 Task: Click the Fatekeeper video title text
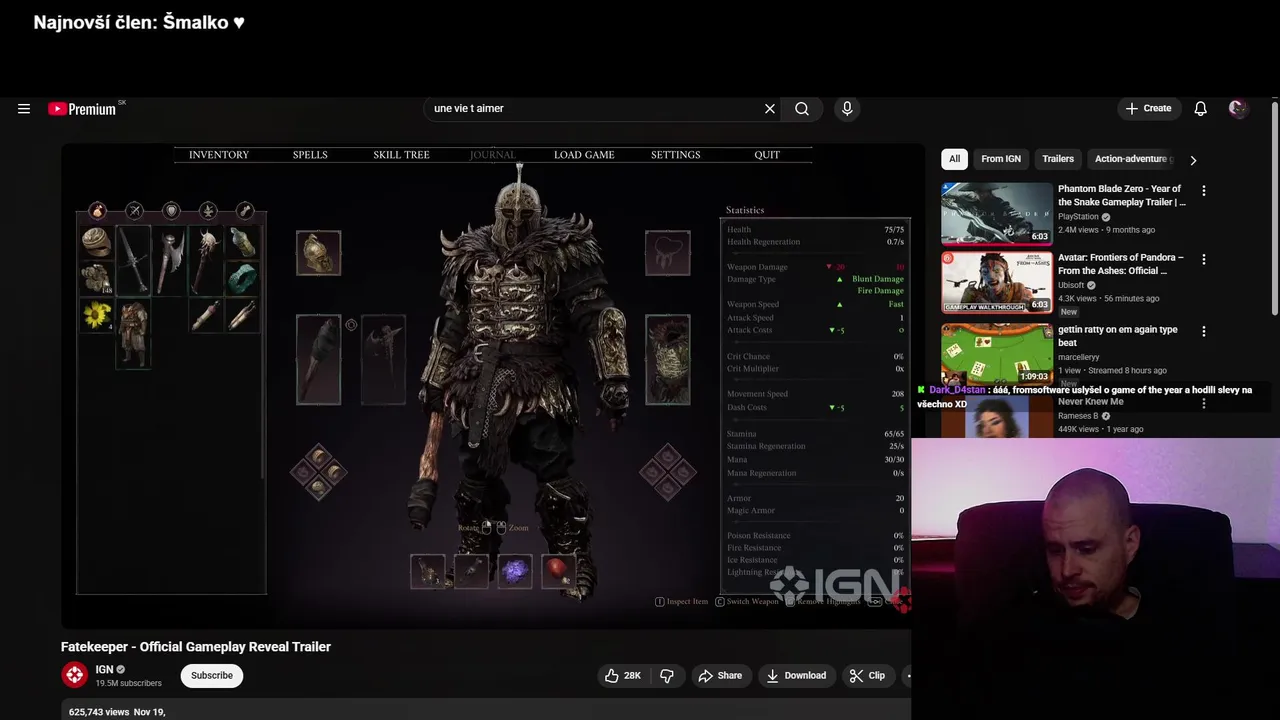(196, 647)
